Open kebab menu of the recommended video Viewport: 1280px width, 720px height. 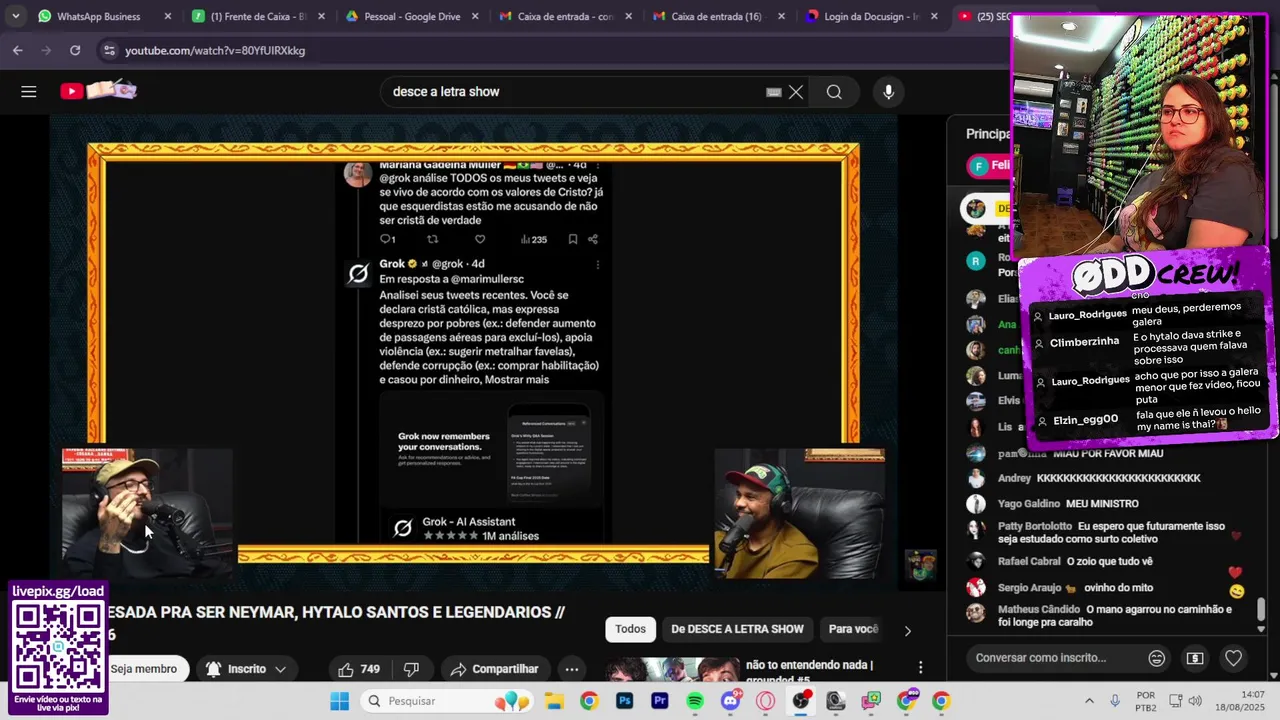[x=920, y=668]
